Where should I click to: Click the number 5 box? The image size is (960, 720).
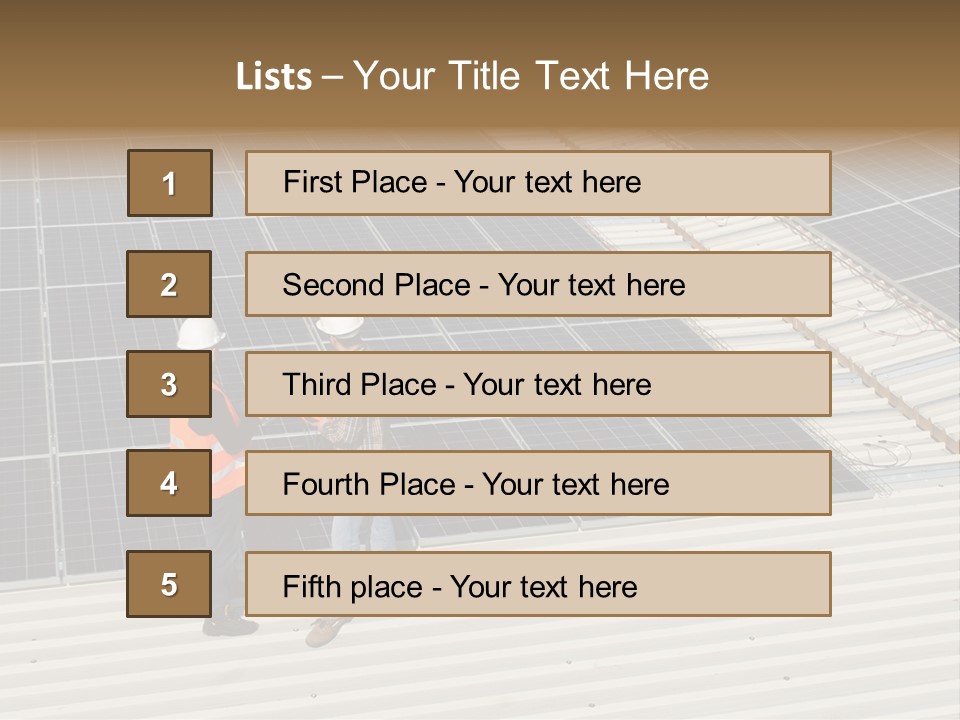pos(169,584)
